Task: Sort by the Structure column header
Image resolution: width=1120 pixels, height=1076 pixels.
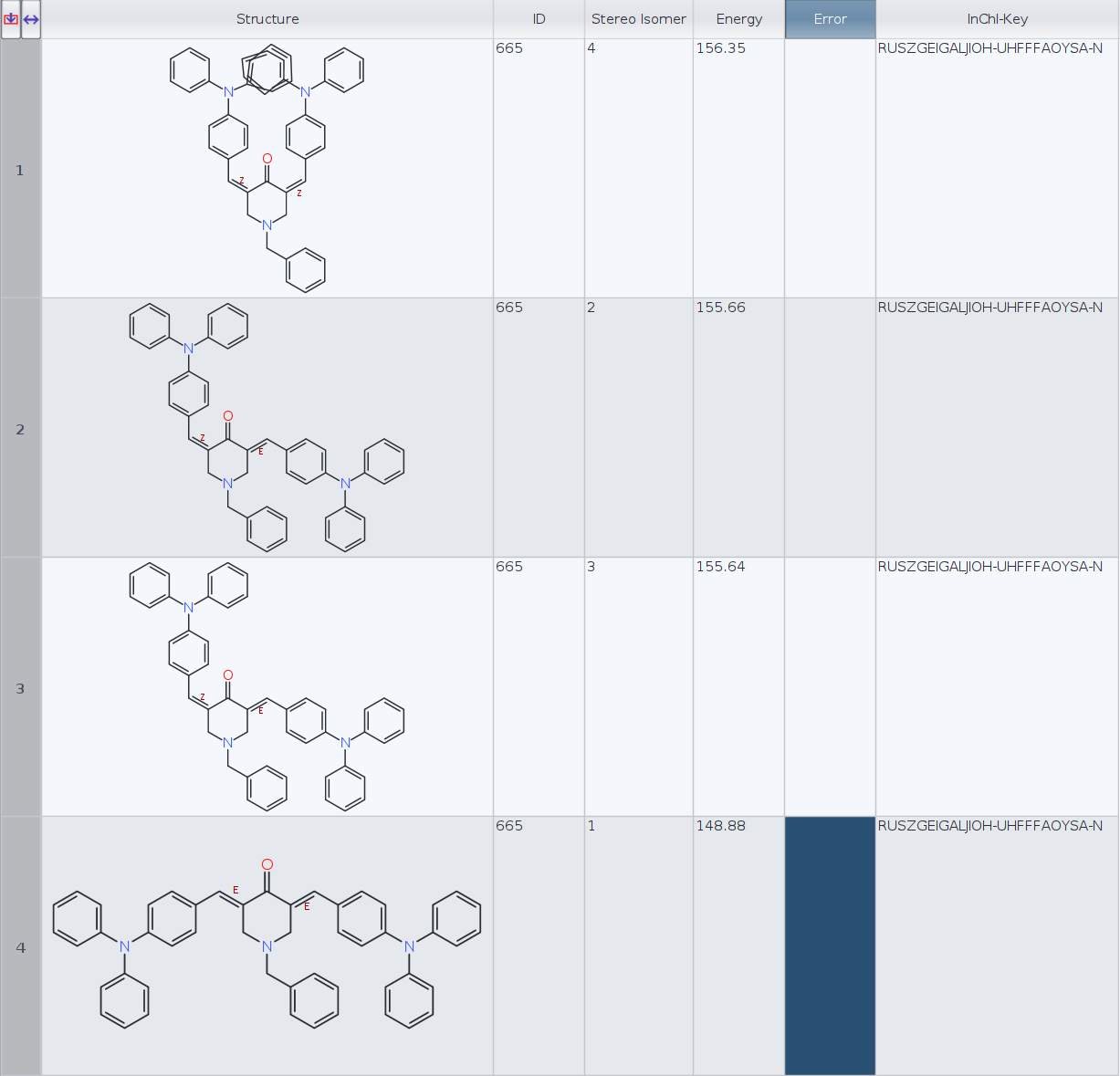Action: [x=267, y=19]
